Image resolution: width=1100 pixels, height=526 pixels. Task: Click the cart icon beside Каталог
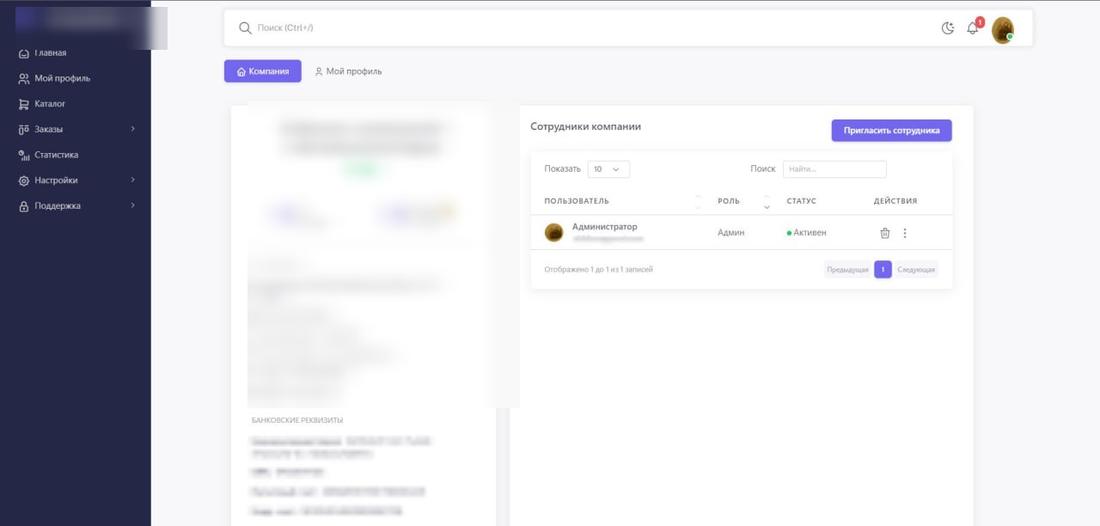23,104
